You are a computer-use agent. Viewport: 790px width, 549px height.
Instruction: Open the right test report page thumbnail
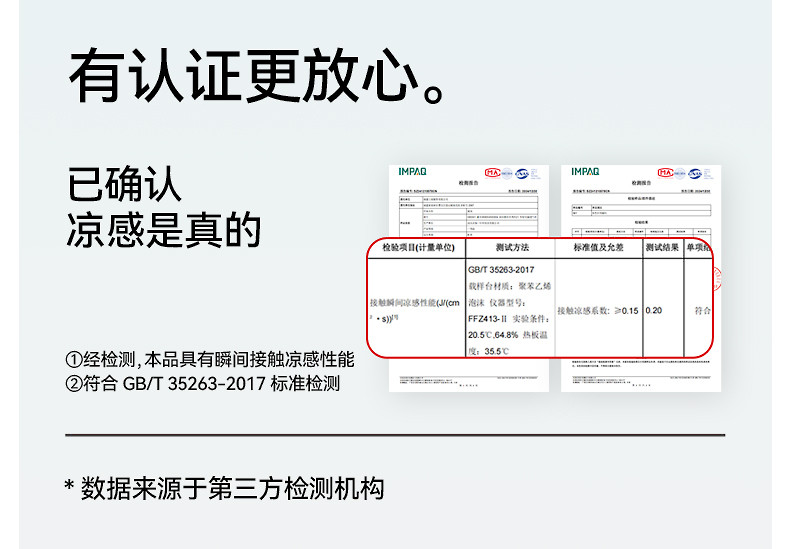coord(641,278)
